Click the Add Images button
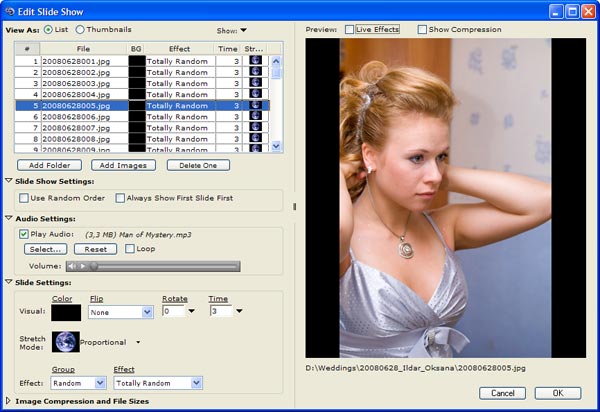600x412 pixels. click(x=123, y=165)
